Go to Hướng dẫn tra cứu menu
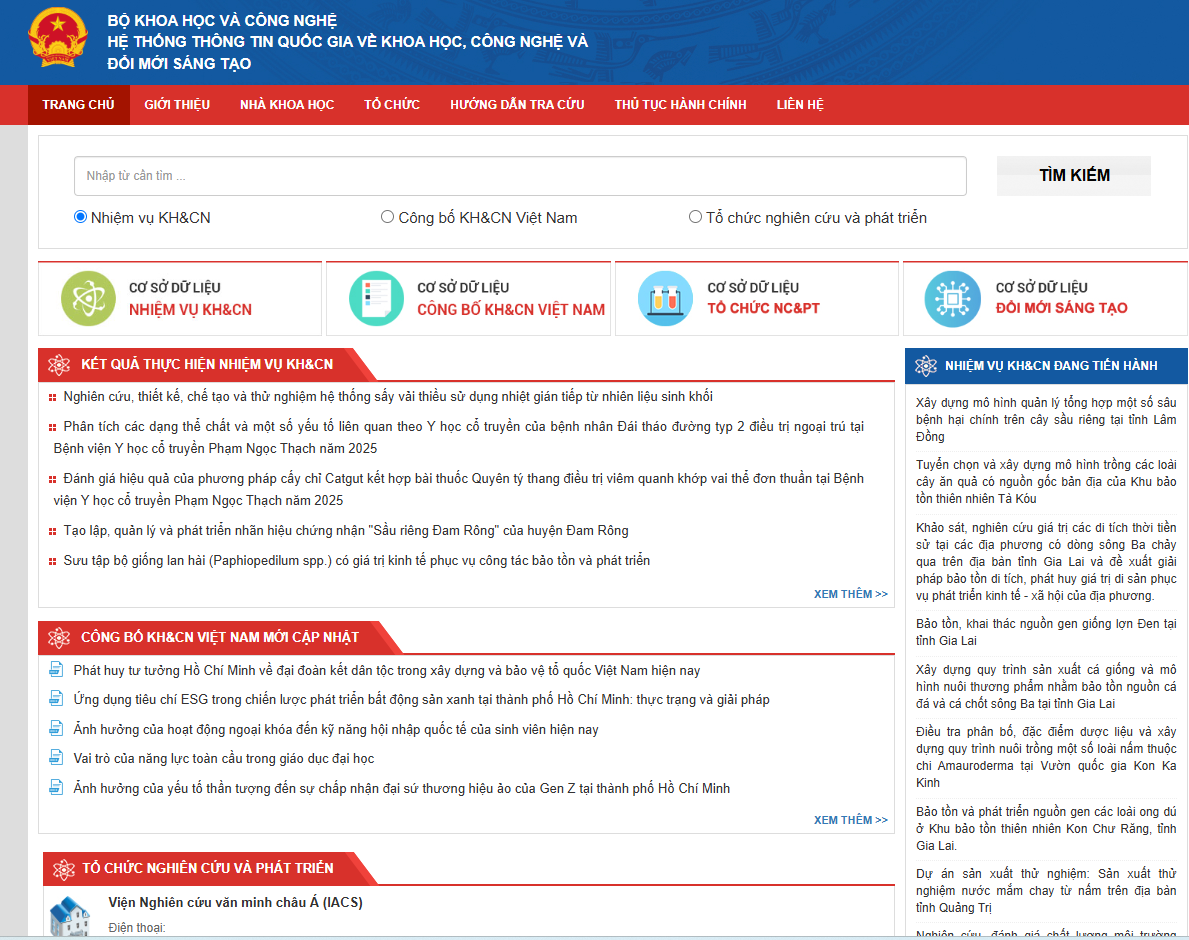Image resolution: width=1189 pixels, height=940 pixels. click(517, 105)
